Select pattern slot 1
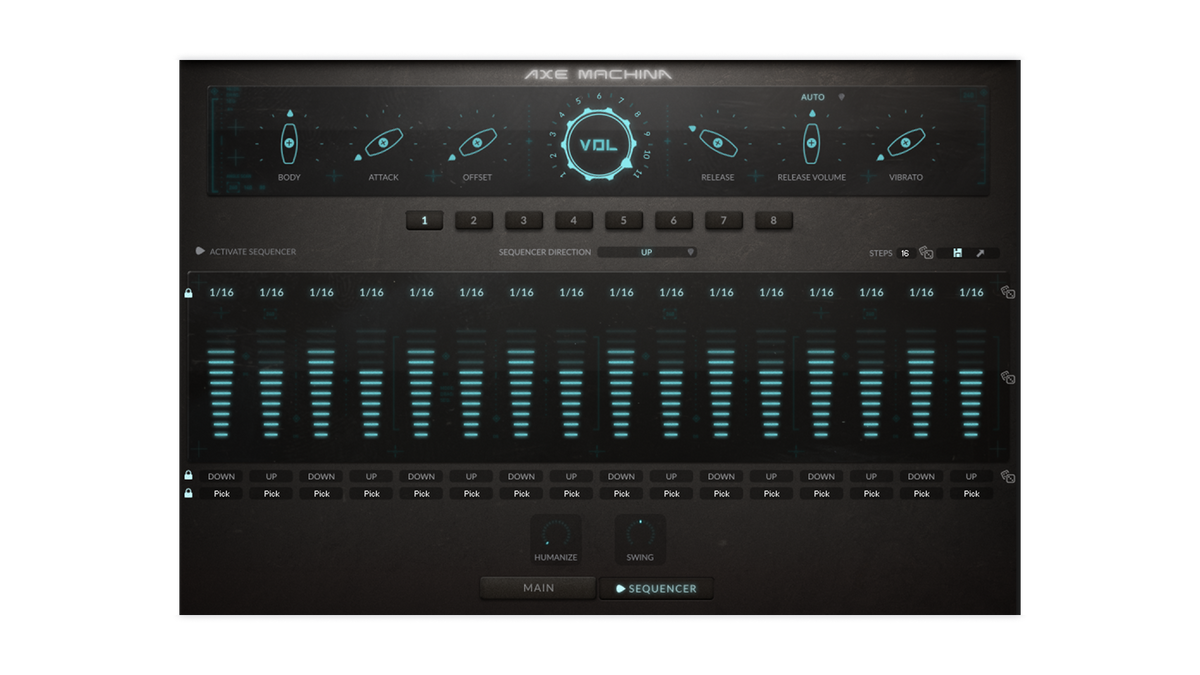Screen dimensions: 1200x675 pyautogui.click(x=424, y=221)
